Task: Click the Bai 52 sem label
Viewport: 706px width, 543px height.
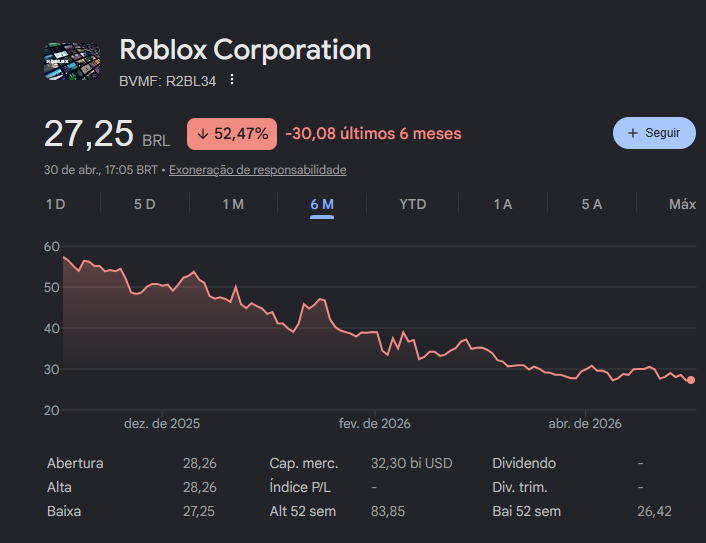Action: tap(527, 511)
